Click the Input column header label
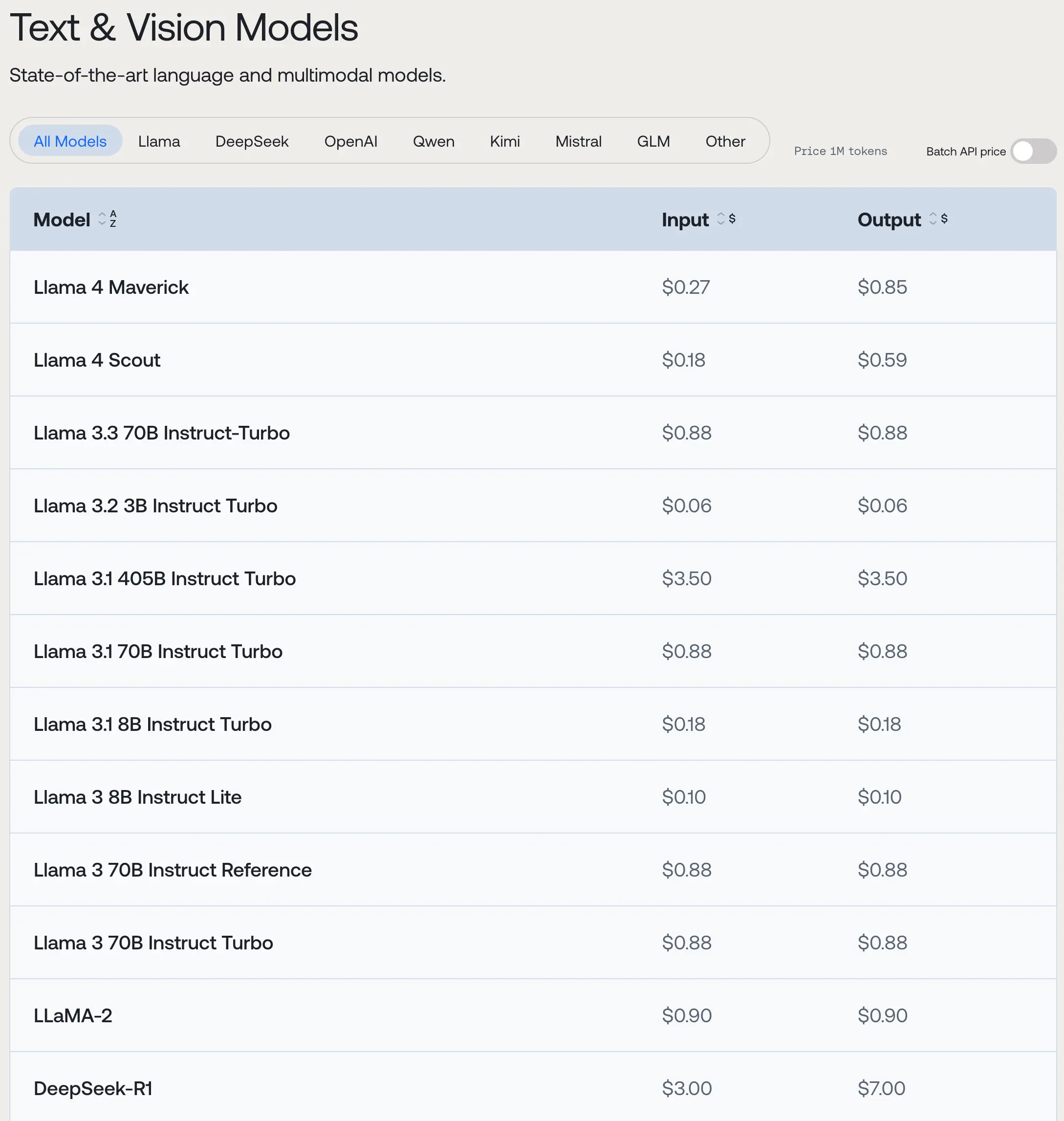Screen dimensions: 1064x1121 (x=685, y=220)
